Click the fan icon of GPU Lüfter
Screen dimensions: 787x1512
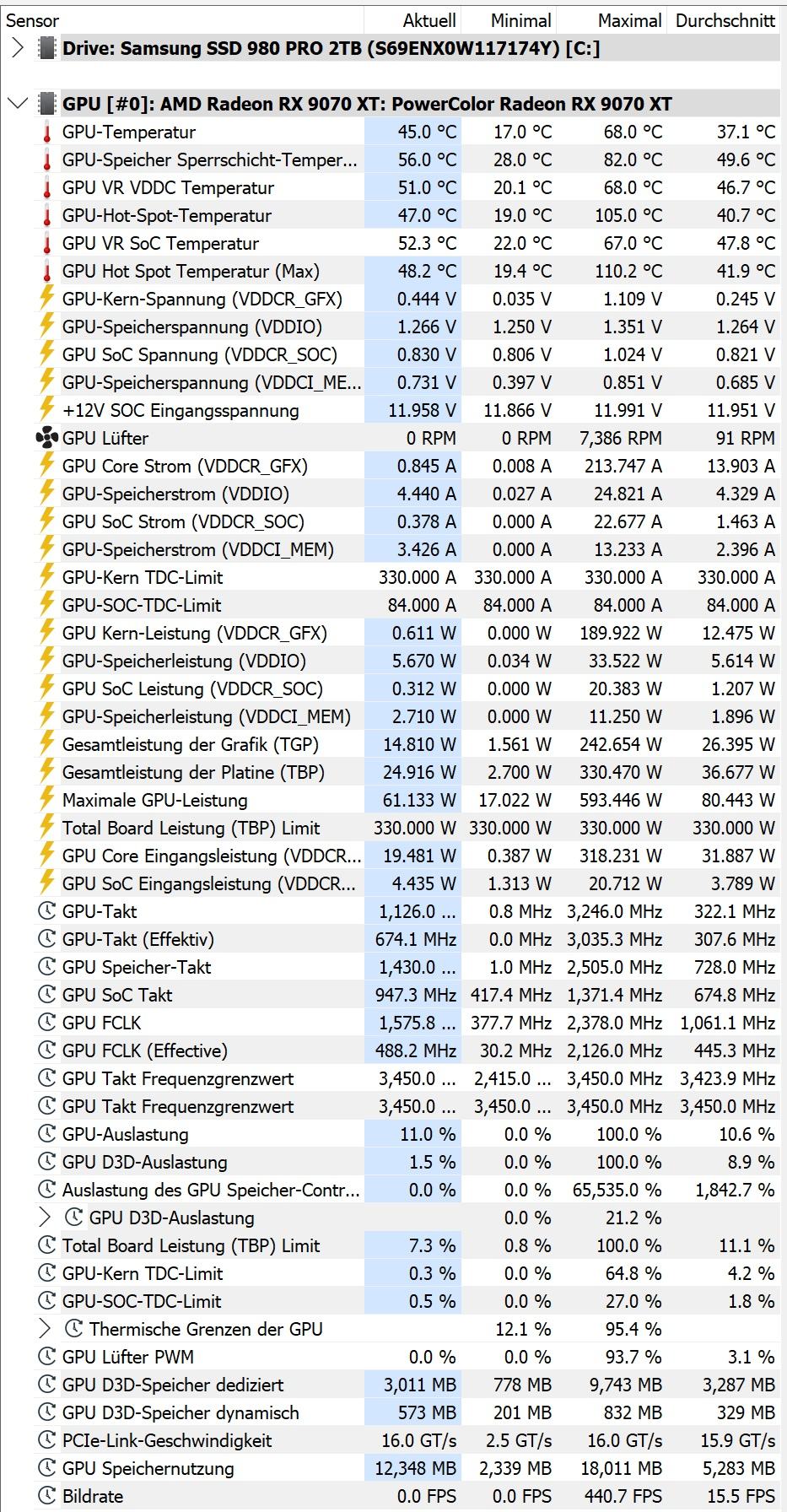point(47,438)
